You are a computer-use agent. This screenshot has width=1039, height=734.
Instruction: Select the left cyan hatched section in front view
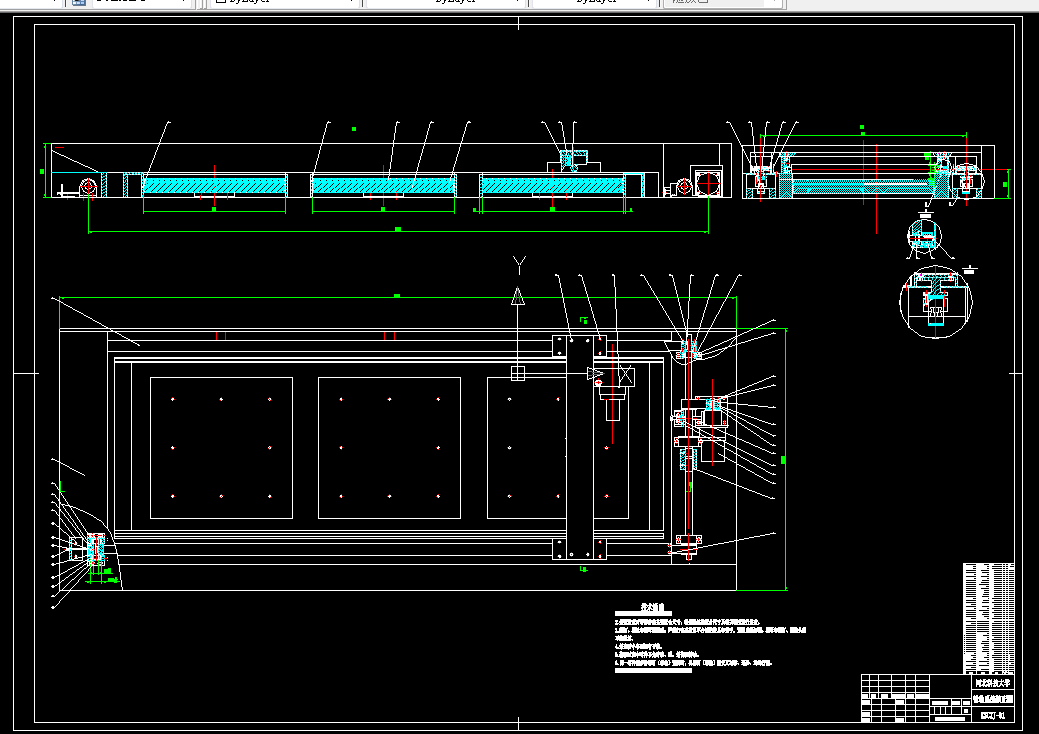214,185
